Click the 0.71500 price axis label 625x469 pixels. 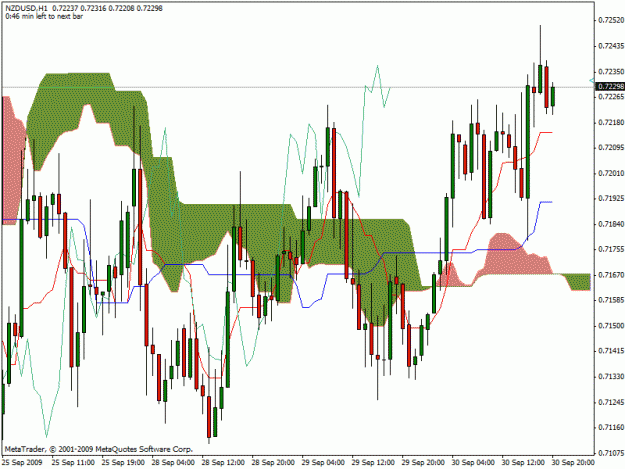coord(611,326)
